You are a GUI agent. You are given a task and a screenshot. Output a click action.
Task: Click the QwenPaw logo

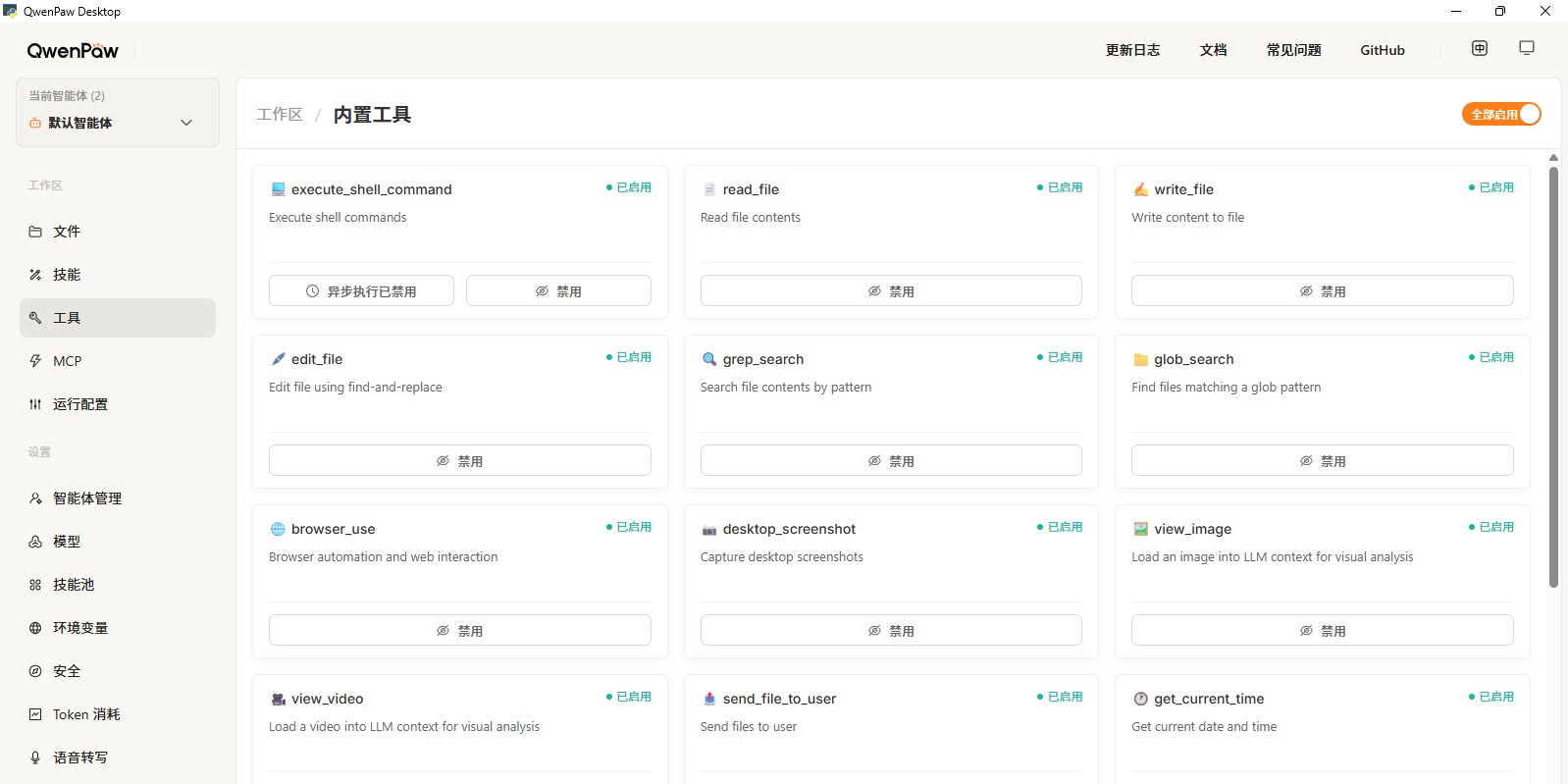click(x=73, y=50)
